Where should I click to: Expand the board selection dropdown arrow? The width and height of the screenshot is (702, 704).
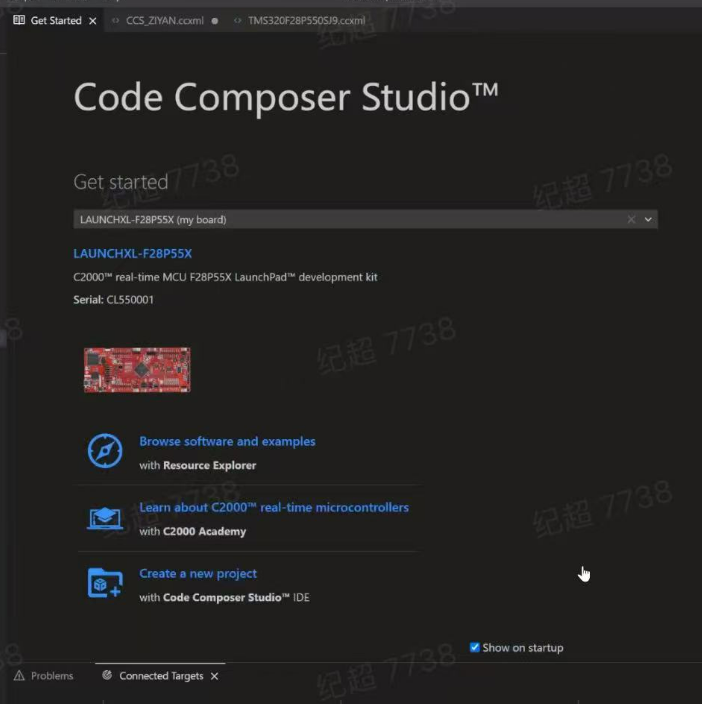click(648, 219)
